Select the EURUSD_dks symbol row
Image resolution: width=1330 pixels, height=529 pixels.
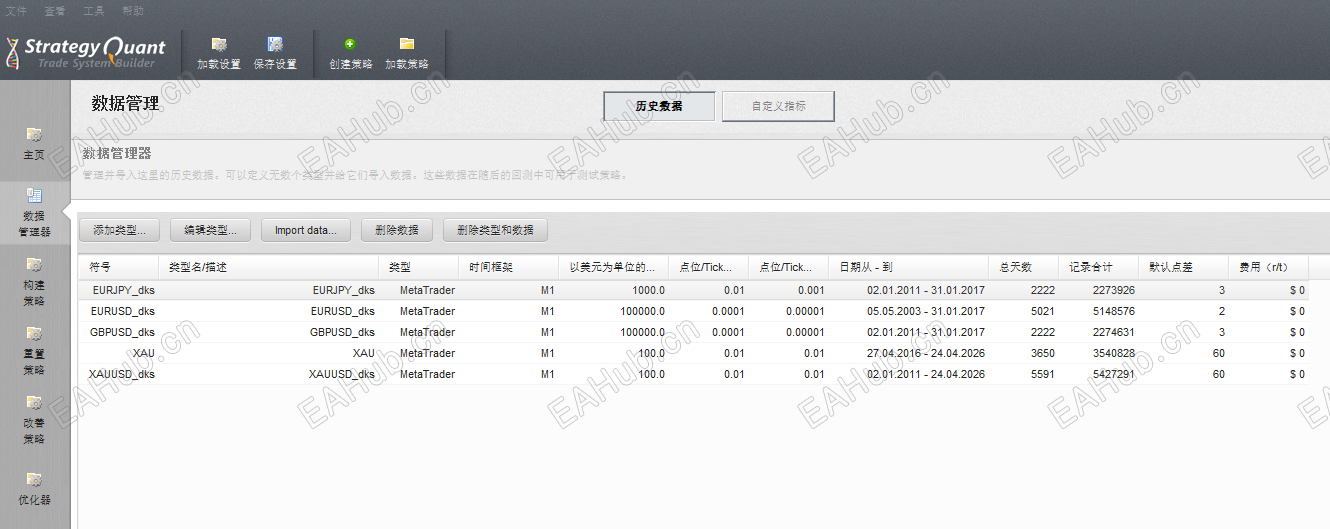coord(693,311)
